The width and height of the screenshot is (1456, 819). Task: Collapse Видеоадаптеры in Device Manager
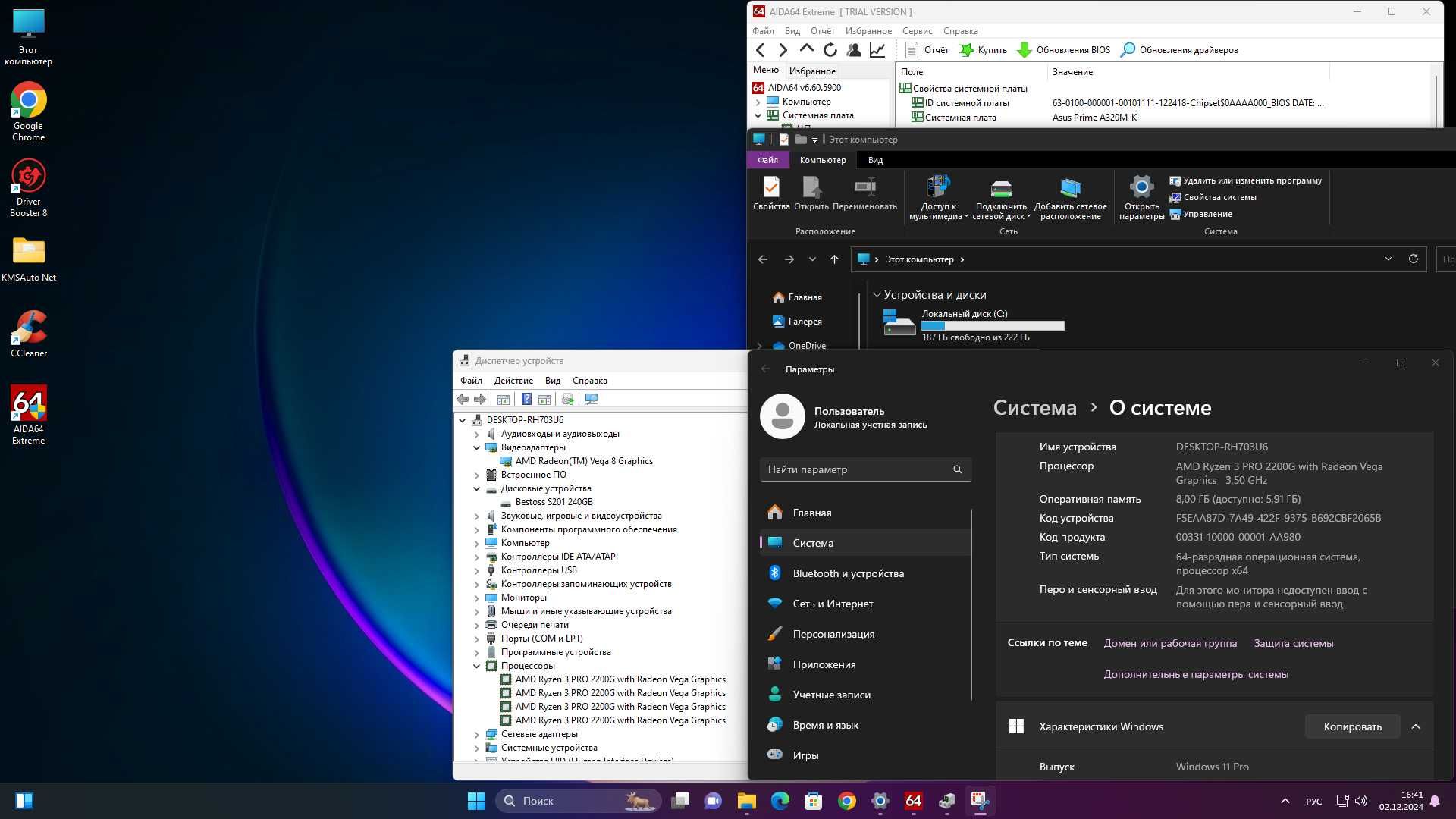pos(476,447)
